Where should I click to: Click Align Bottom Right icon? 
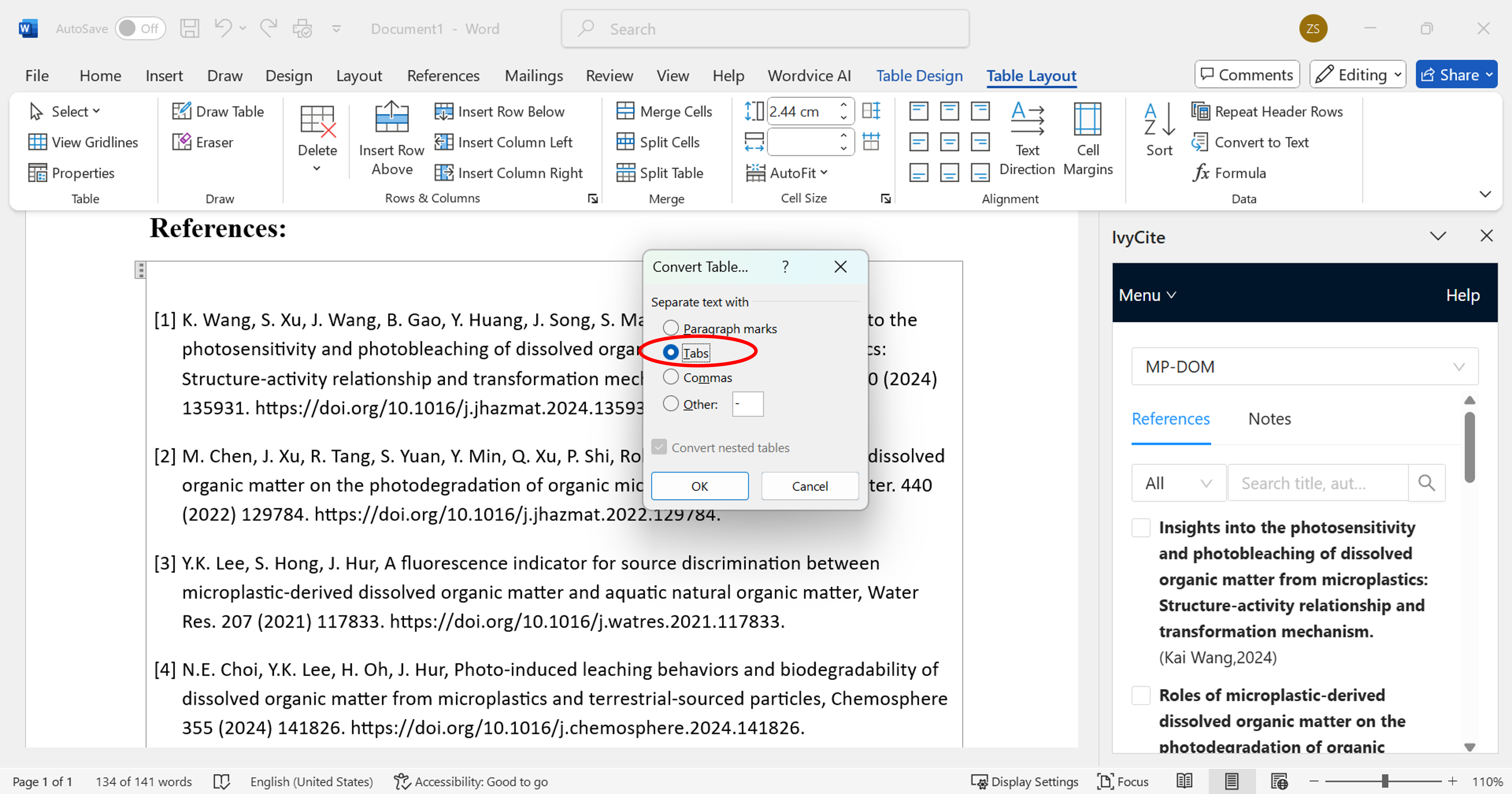pos(980,173)
